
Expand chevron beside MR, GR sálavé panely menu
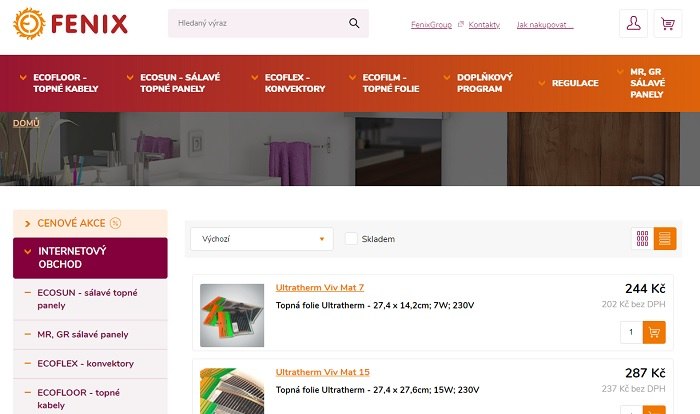tap(620, 71)
